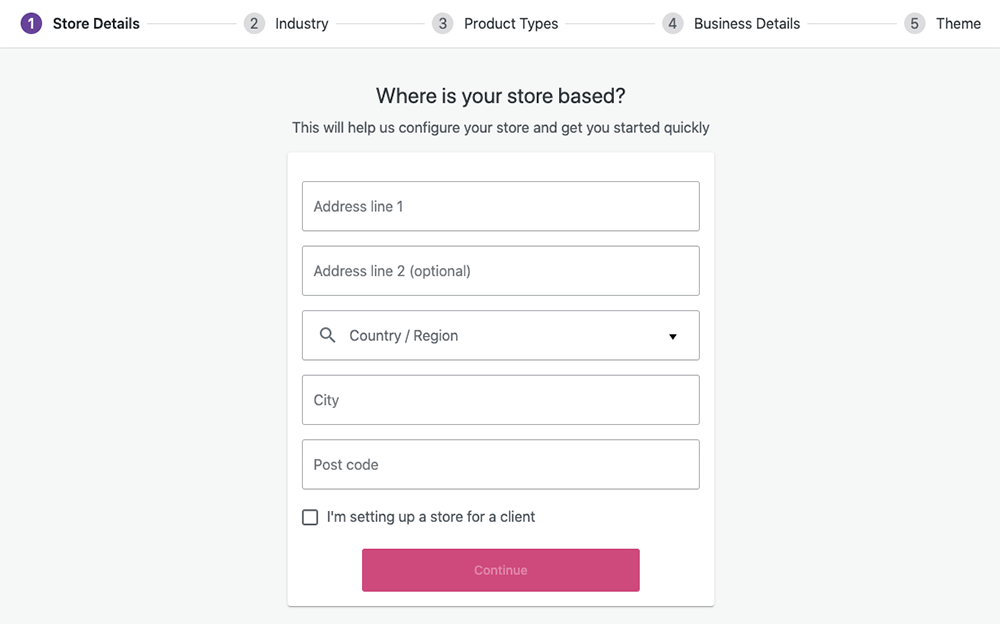Click the step 1 circle icon
Viewport: 1000px width, 624px height.
[31, 24]
